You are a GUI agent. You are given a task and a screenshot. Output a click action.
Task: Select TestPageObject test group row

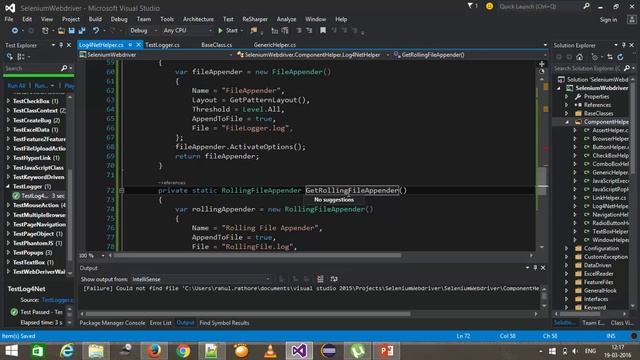(x=37, y=234)
